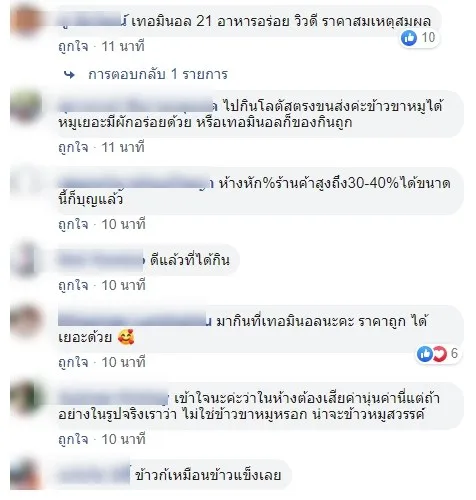Click the reaction count 6
The image size is (476, 500).
tap(454, 353)
